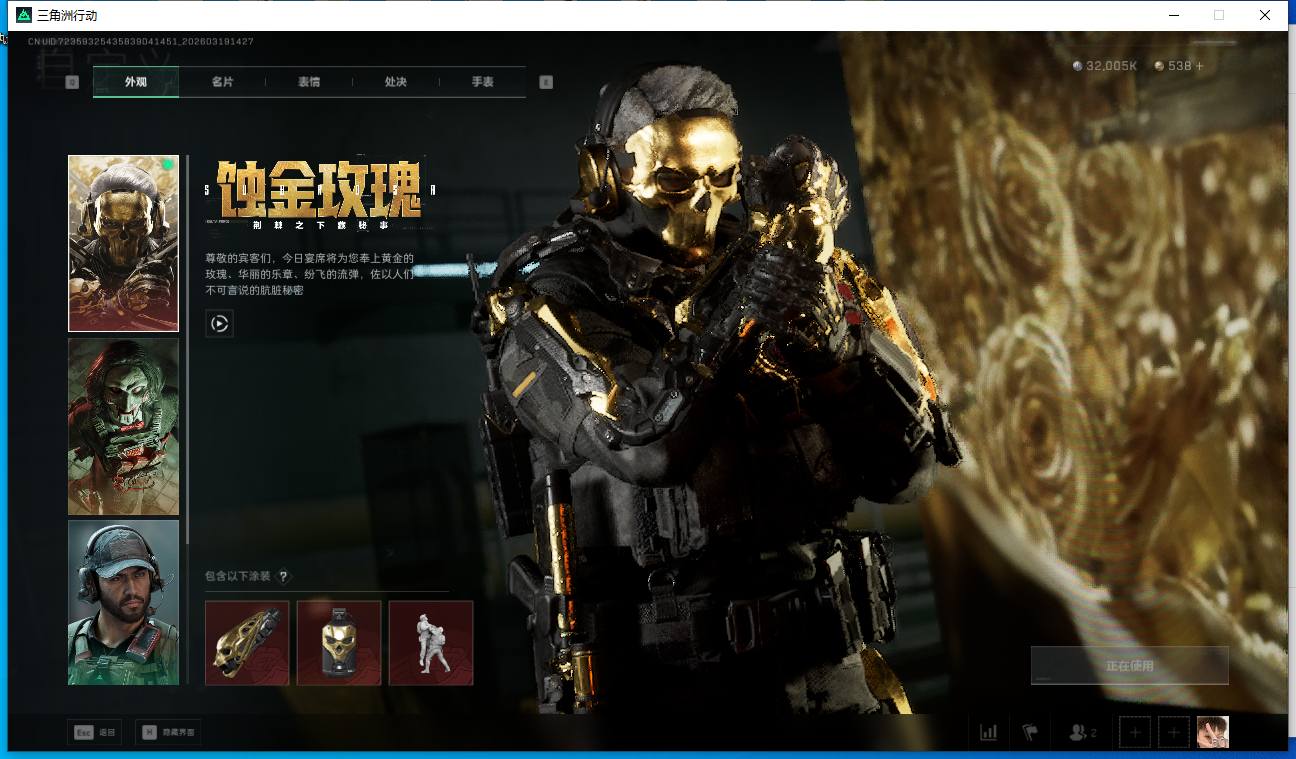Switch to the 表情 tab

point(309,82)
